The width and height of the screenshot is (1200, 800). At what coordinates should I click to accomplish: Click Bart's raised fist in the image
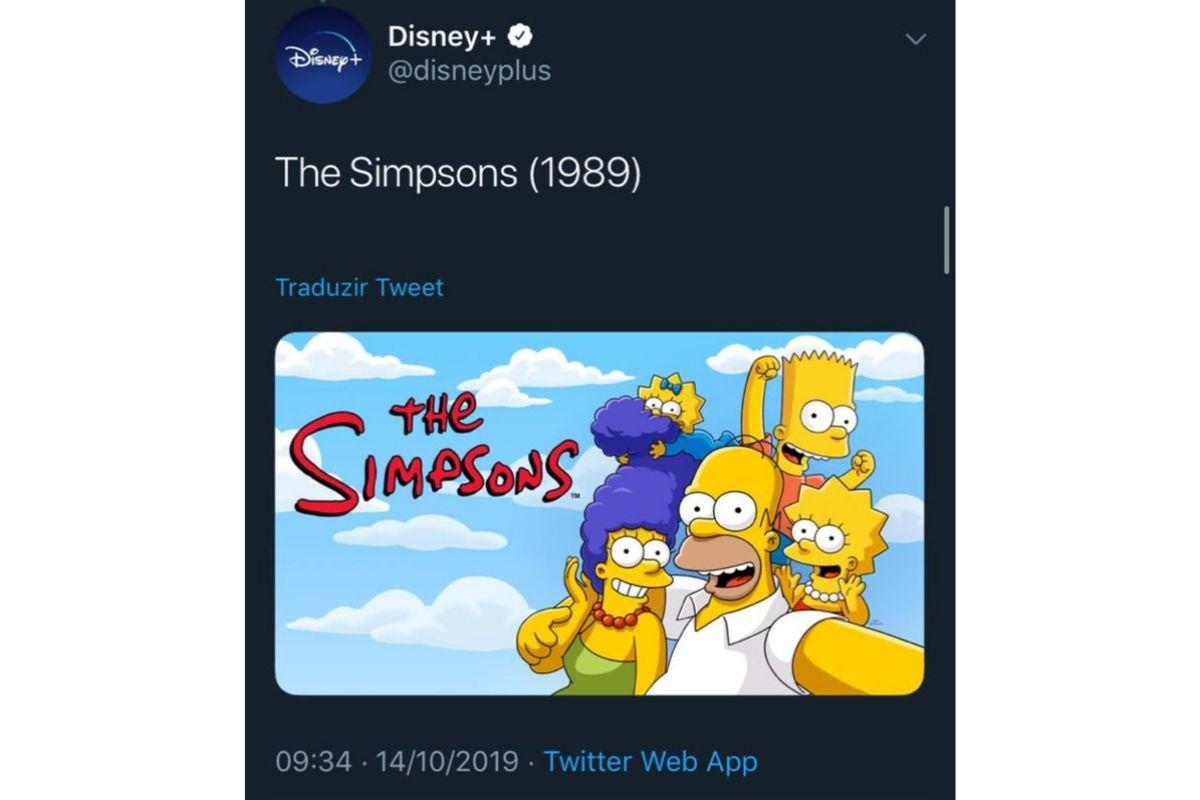(767, 368)
